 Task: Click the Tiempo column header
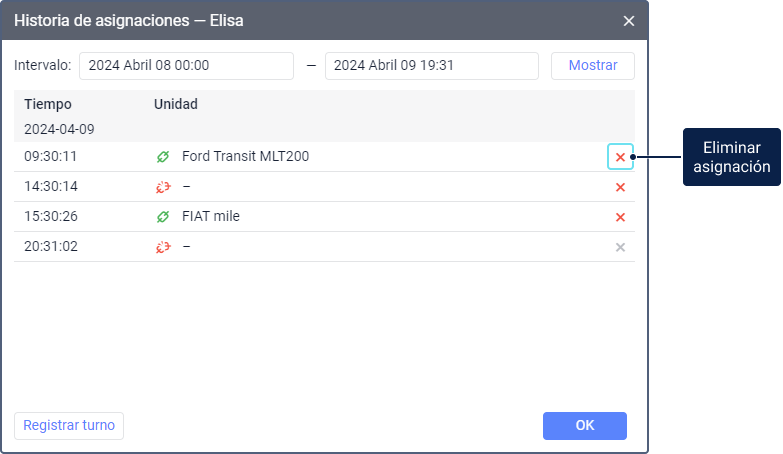48,104
